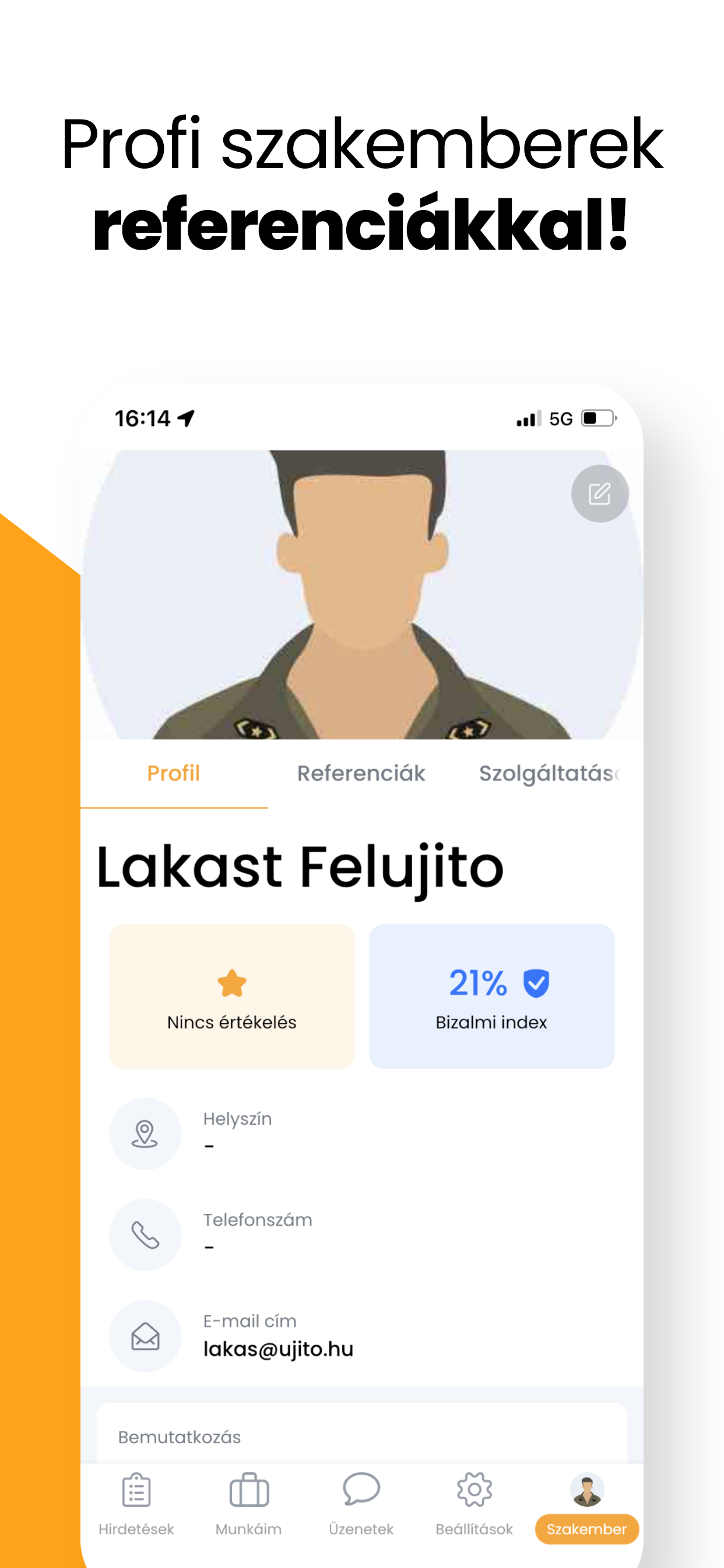Screen dimensions: 724x1568
Task: Open Munkáim briefcase icon
Action: pyautogui.click(x=249, y=1490)
